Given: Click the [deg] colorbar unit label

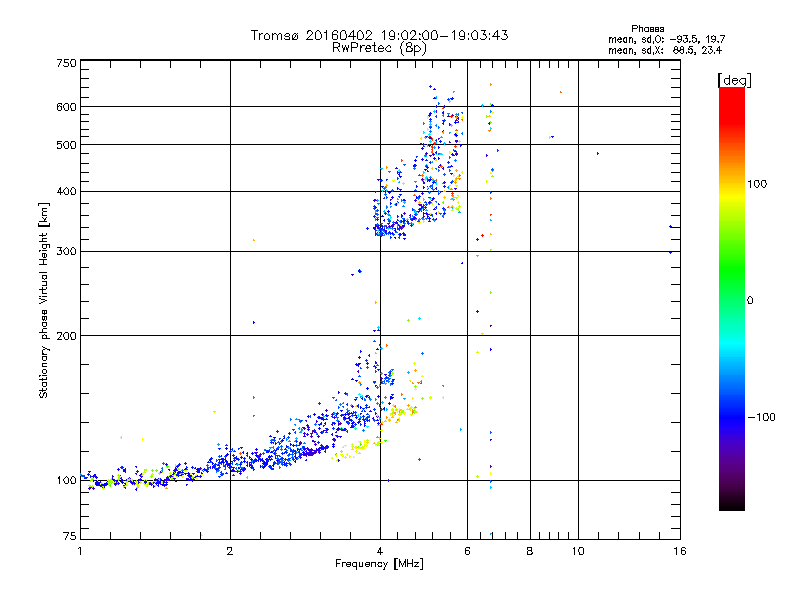Looking at the screenshot, I should (x=734, y=80).
